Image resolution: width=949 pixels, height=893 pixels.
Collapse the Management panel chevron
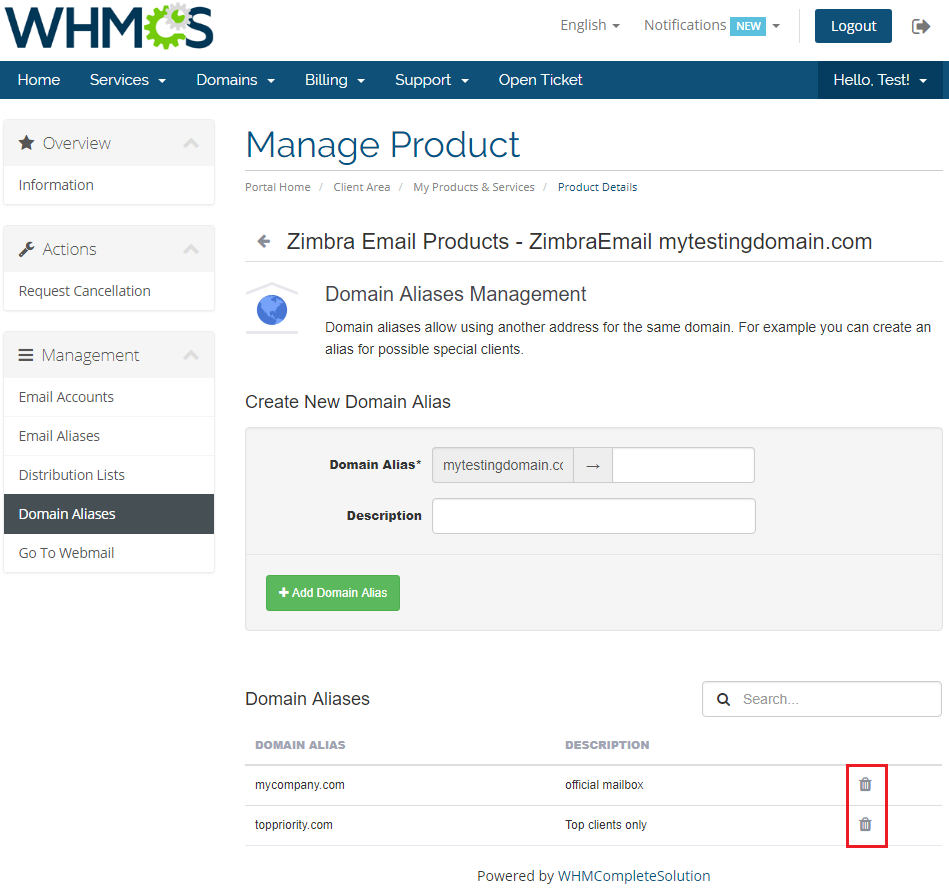pyautogui.click(x=191, y=355)
